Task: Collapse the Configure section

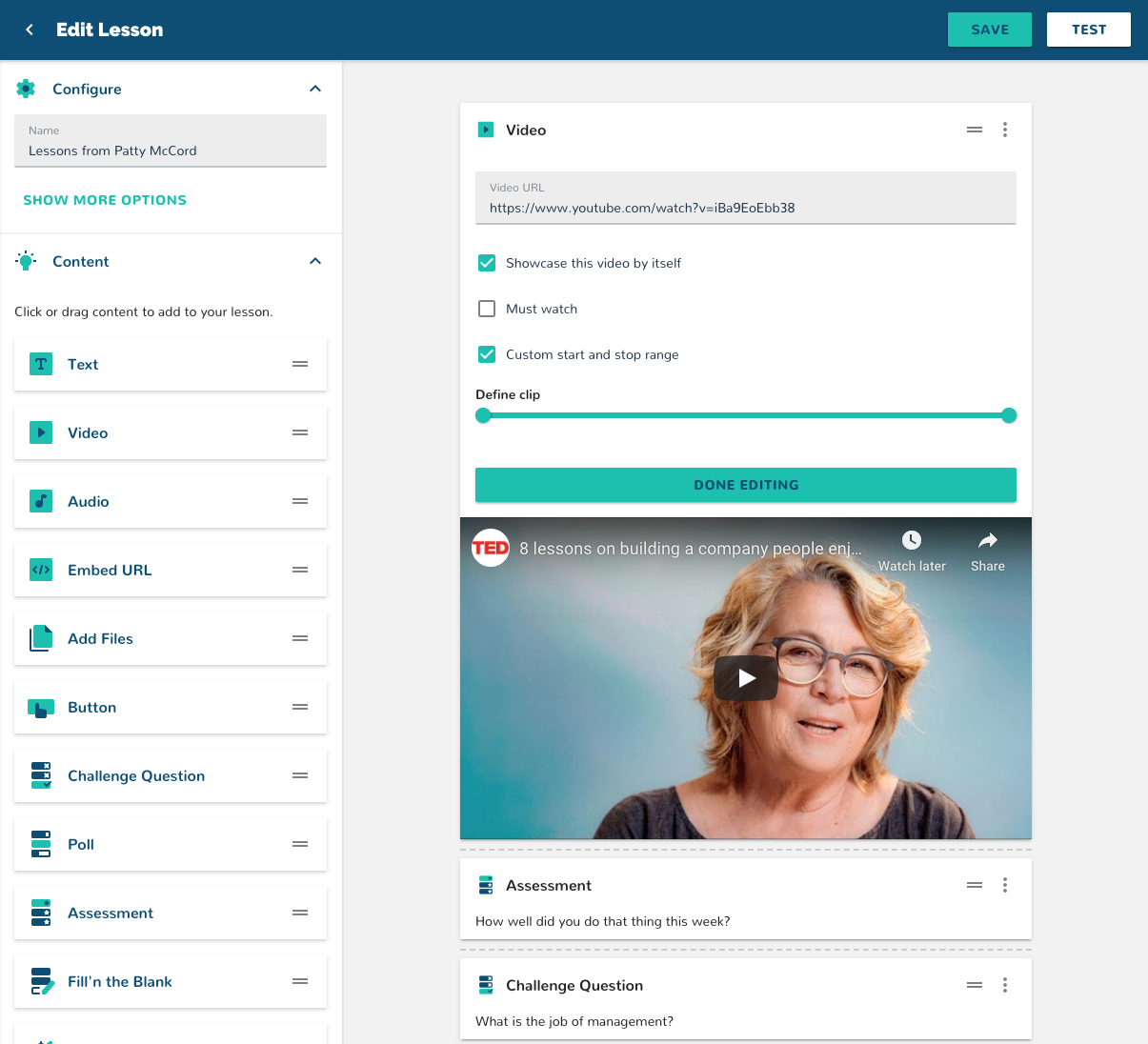Action: [315, 88]
